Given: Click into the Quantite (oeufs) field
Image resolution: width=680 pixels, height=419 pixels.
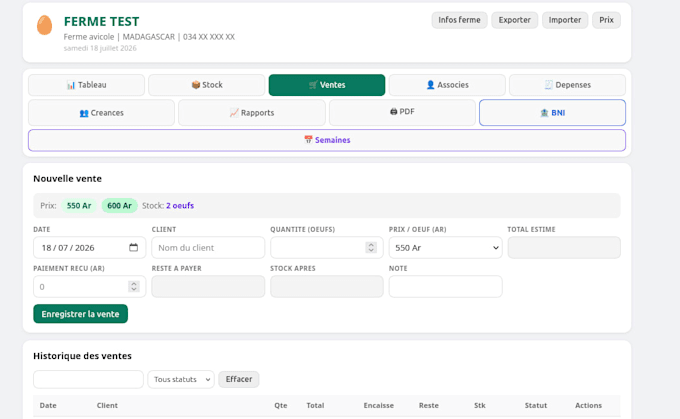Looking at the screenshot, I should tap(327, 248).
